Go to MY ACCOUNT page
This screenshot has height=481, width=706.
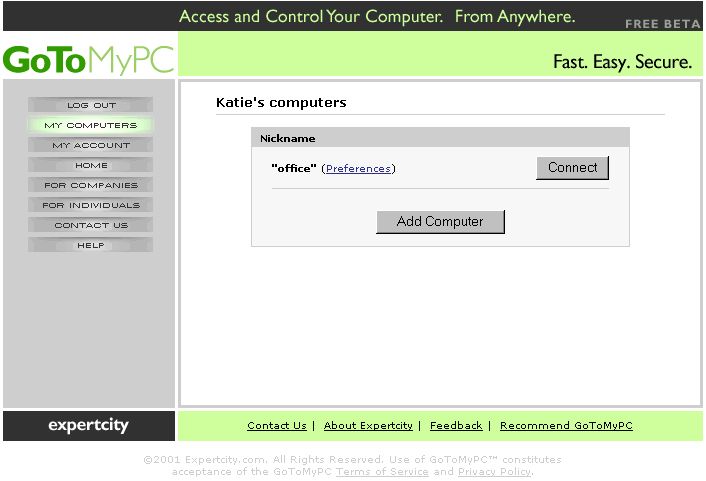click(91, 145)
